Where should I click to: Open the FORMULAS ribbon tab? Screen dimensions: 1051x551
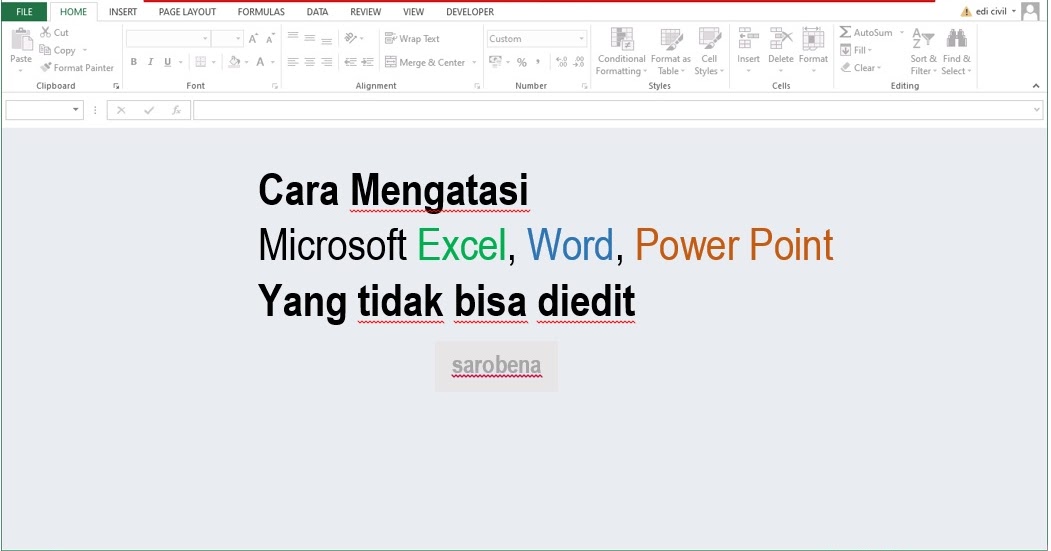coord(261,11)
